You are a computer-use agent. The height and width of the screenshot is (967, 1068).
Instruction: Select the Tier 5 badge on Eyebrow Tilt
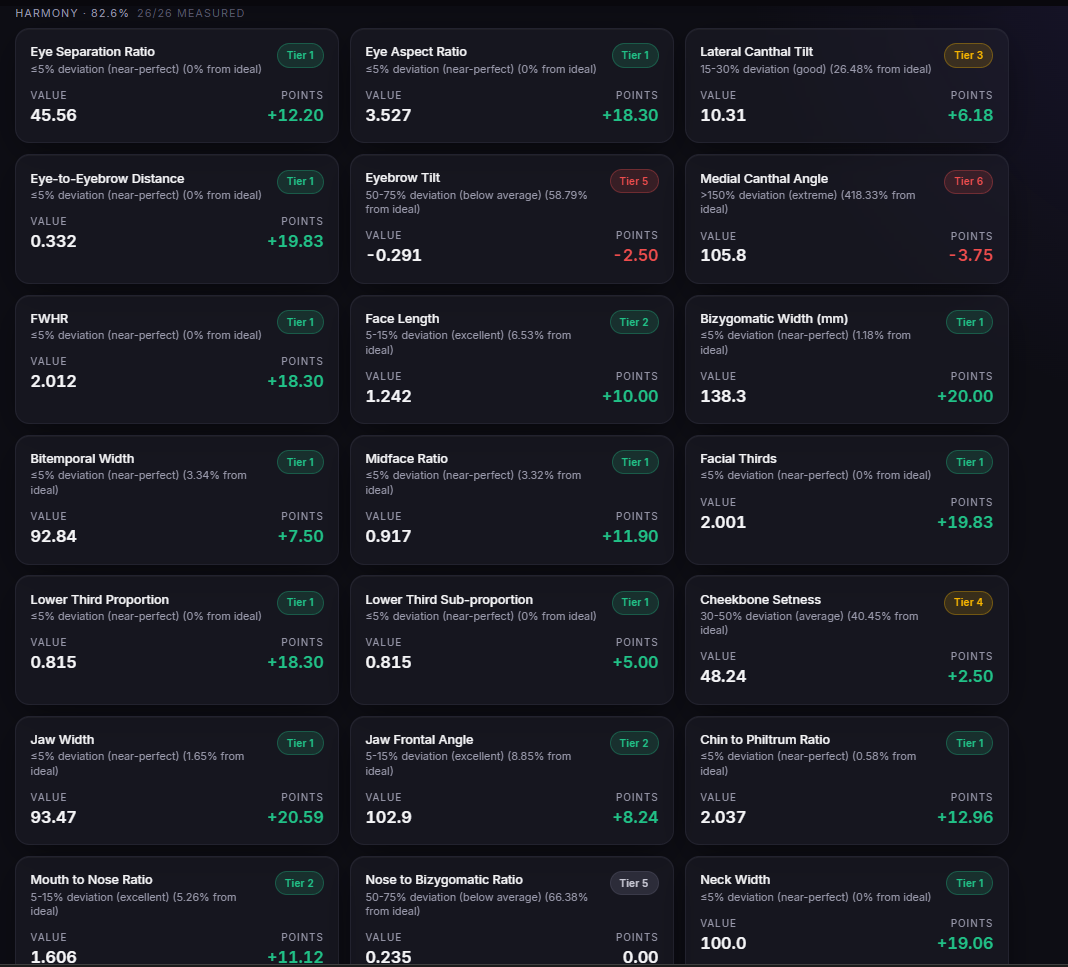pyautogui.click(x=633, y=181)
